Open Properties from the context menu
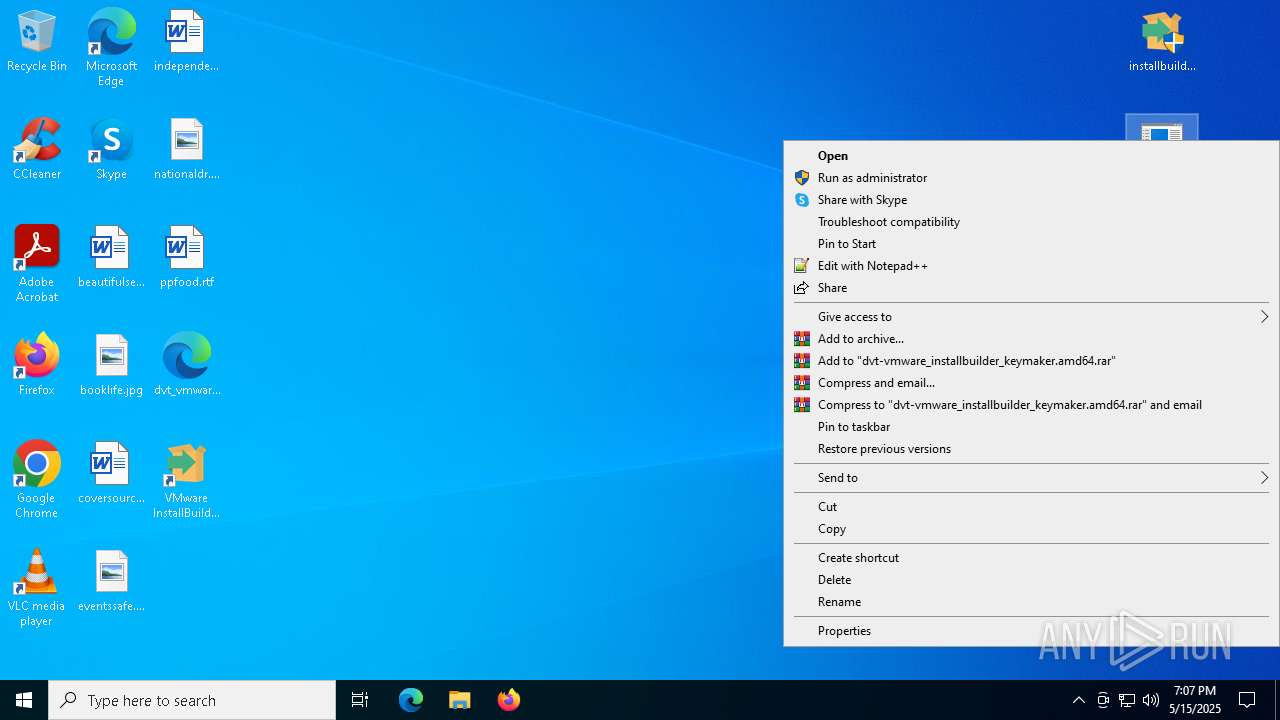This screenshot has width=1280, height=720. [x=1031, y=631]
